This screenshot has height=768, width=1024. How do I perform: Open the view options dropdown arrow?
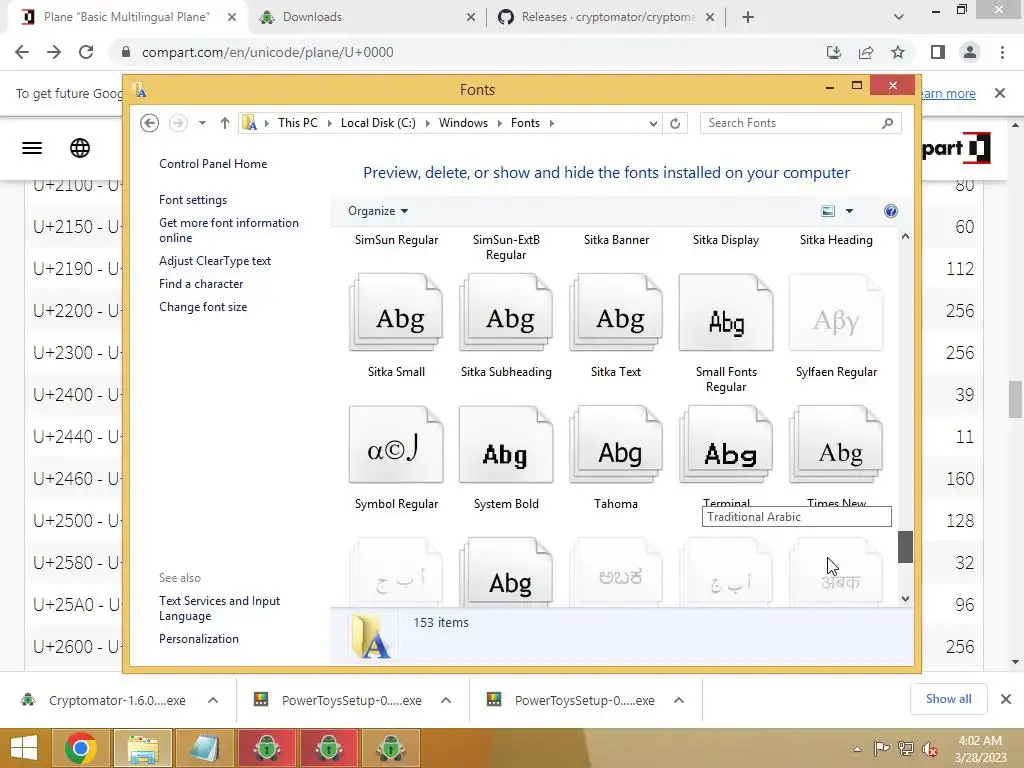pyautogui.click(x=849, y=211)
